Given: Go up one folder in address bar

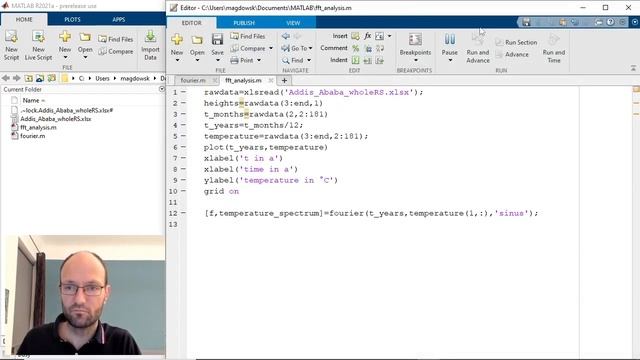Looking at the screenshot, I should pyautogui.click(x=29, y=78).
